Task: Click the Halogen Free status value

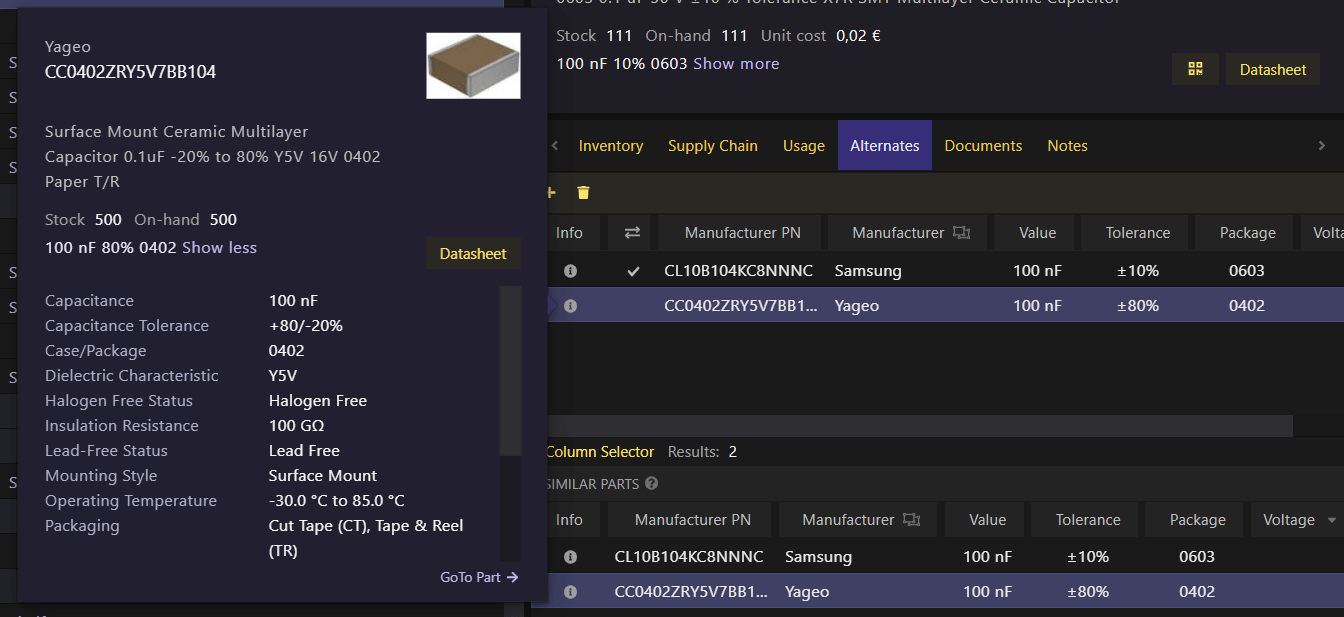Action: click(318, 401)
